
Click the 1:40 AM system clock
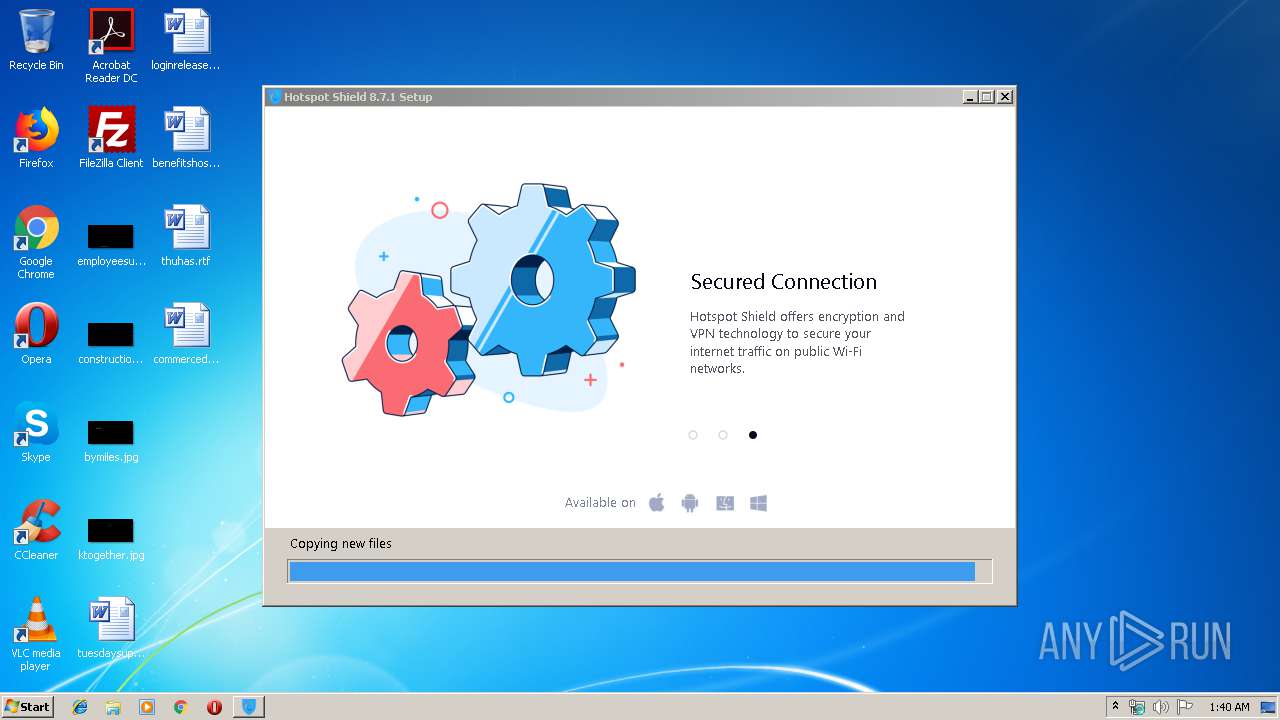tap(1229, 707)
